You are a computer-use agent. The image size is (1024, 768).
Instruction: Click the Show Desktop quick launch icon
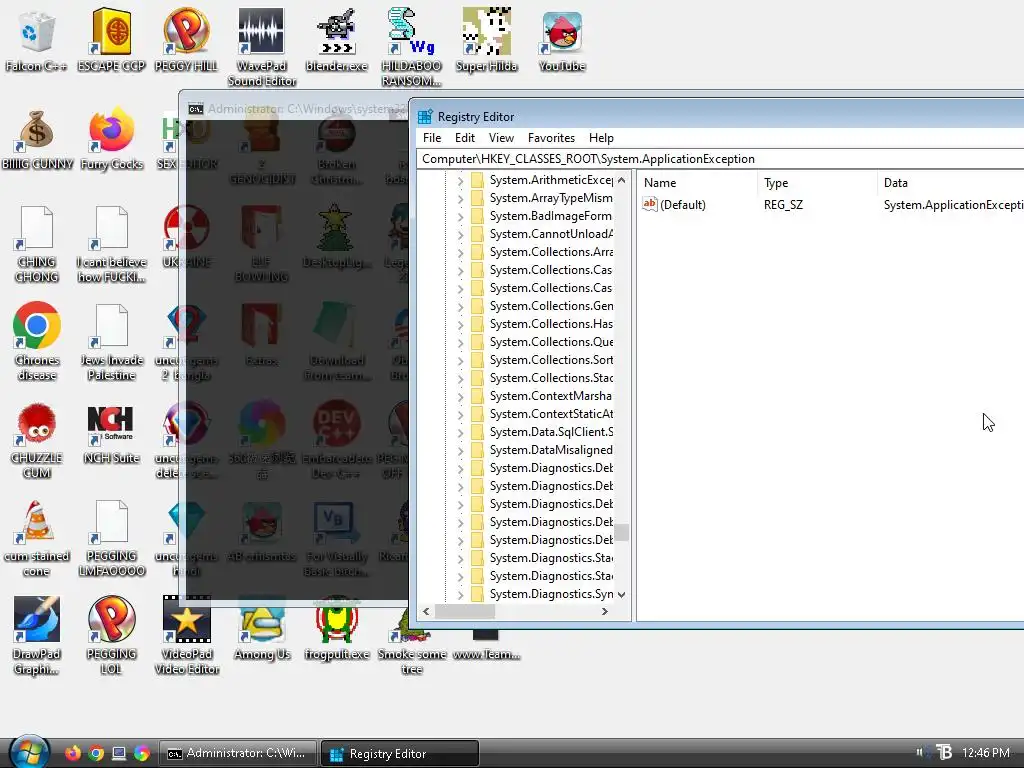click(119, 753)
